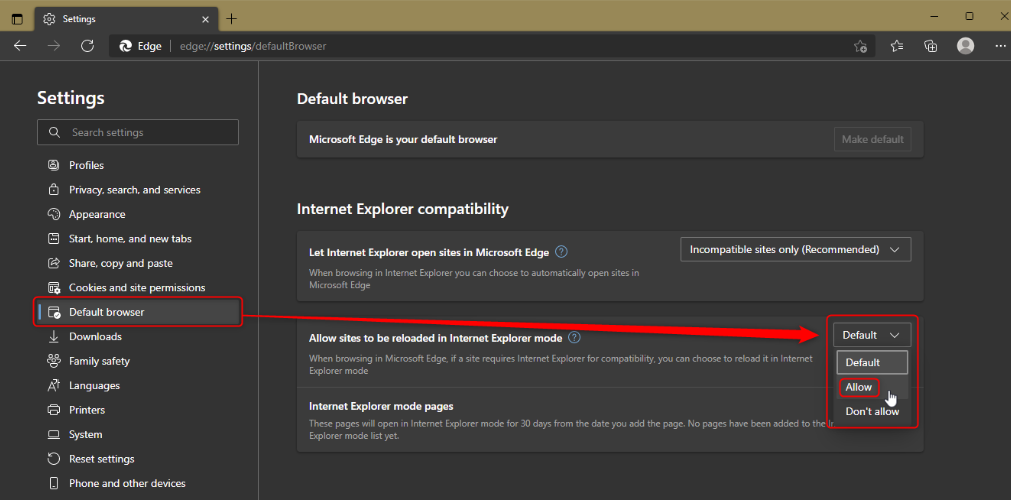The width and height of the screenshot is (1011, 500).
Task: Click the forward navigation arrow
Action: 54,46
